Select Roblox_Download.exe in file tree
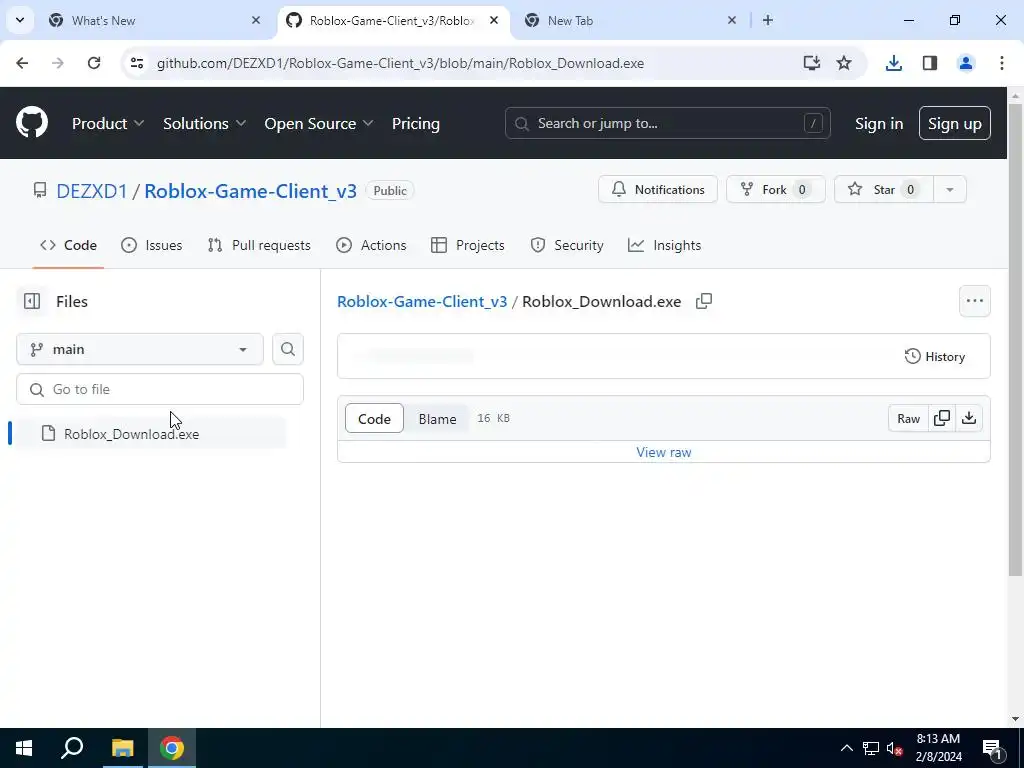This screenshot has height=768, width=1024. point(151,434)
